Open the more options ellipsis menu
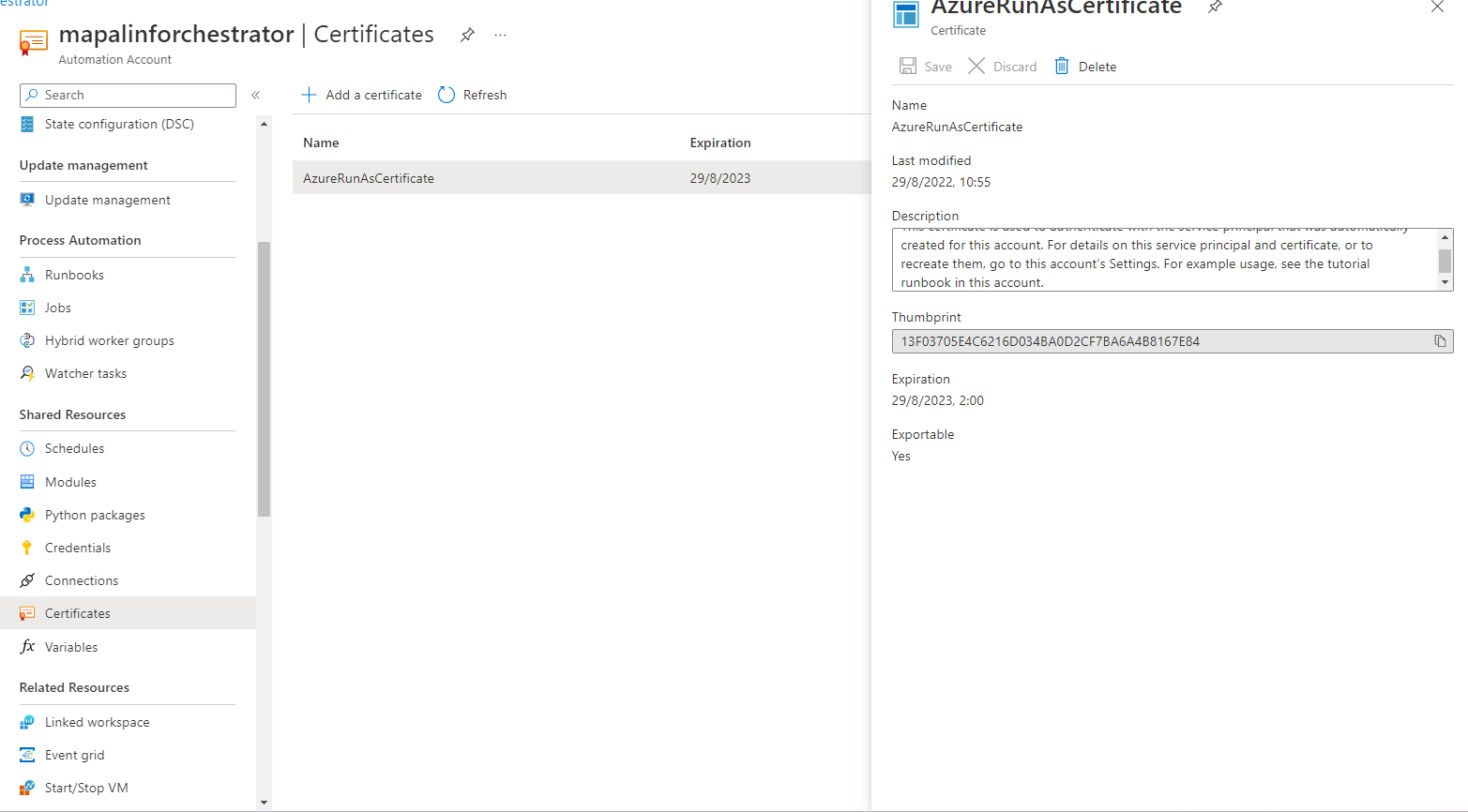Image resolution: width=1468 pixels, height=812 pixels. click(501, 36)
